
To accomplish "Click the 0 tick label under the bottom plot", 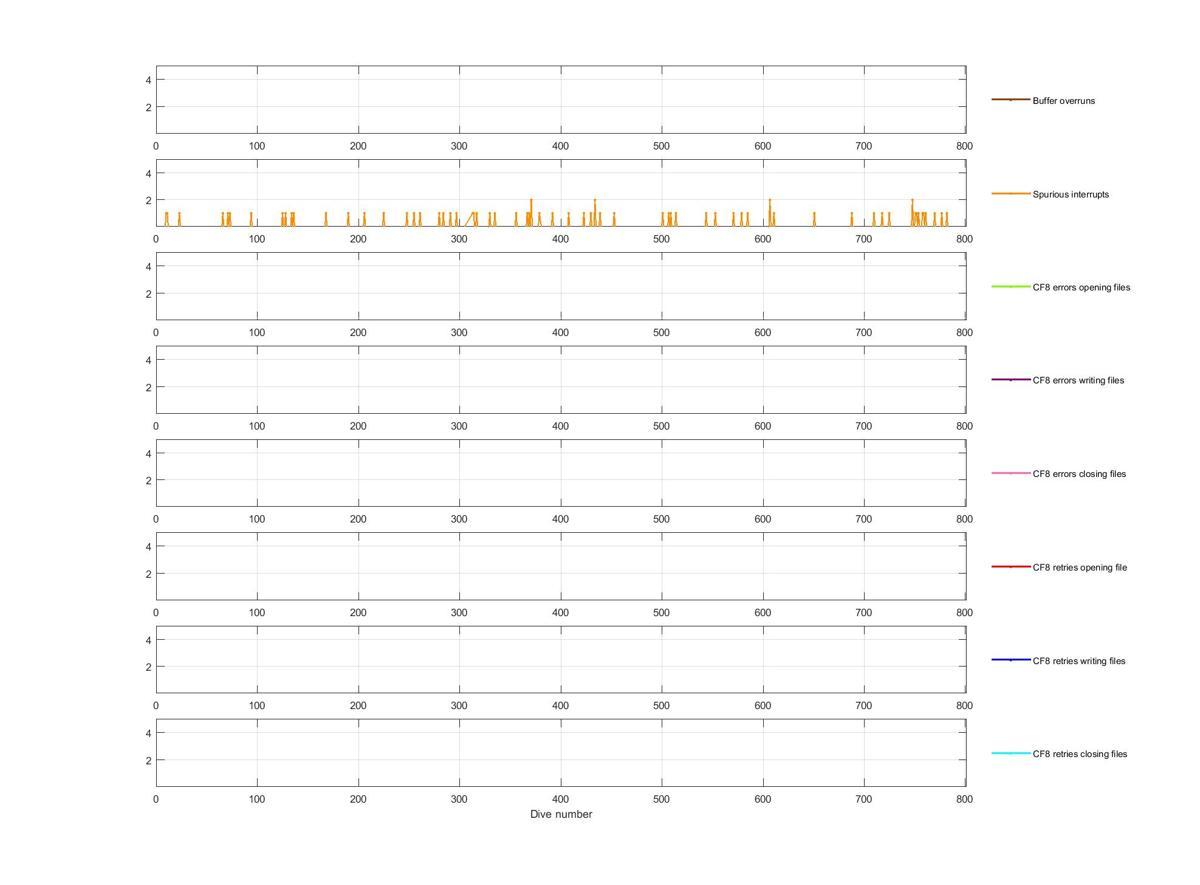I will coord(156,799).
